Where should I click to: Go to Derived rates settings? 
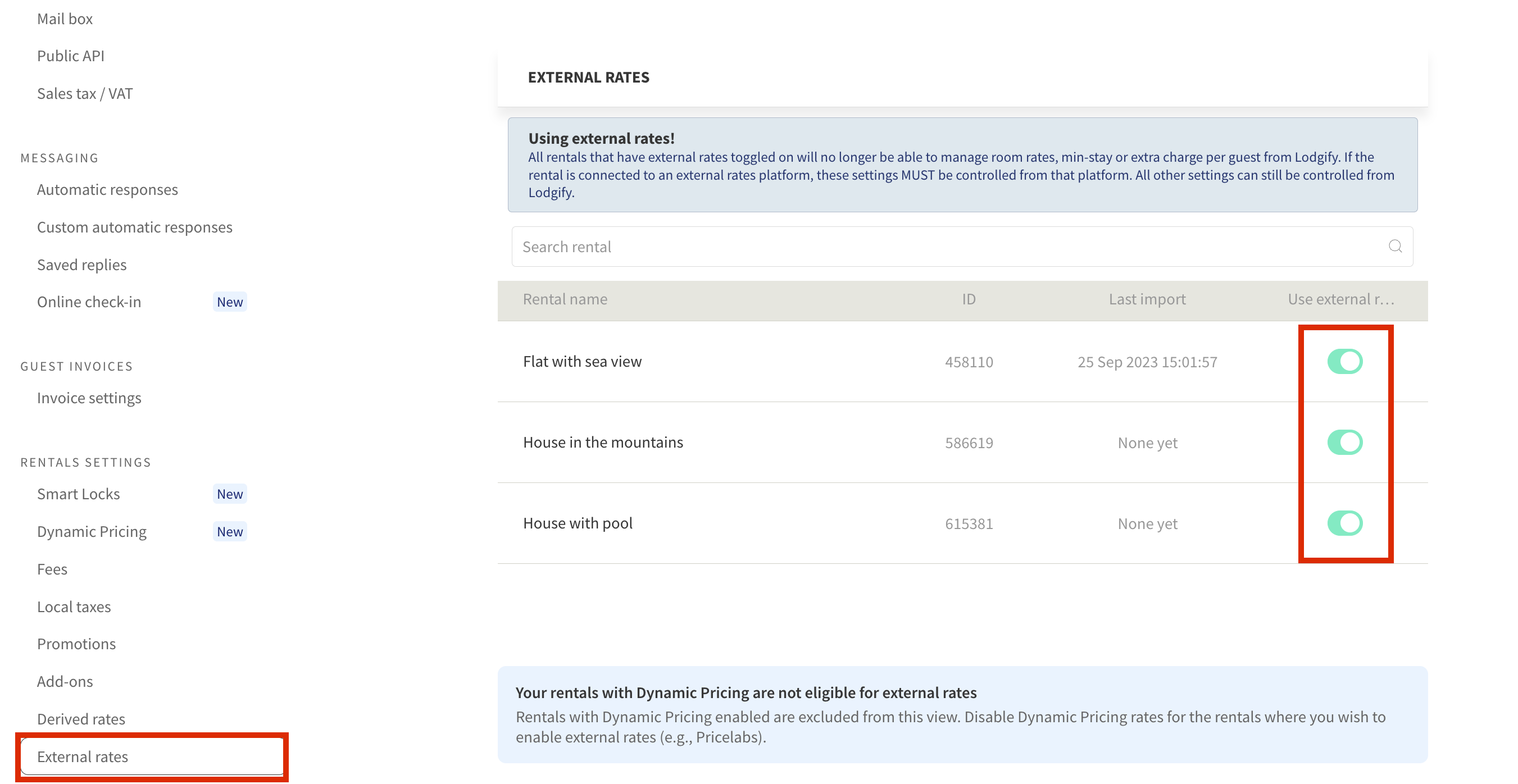click(x=81, y=719)
